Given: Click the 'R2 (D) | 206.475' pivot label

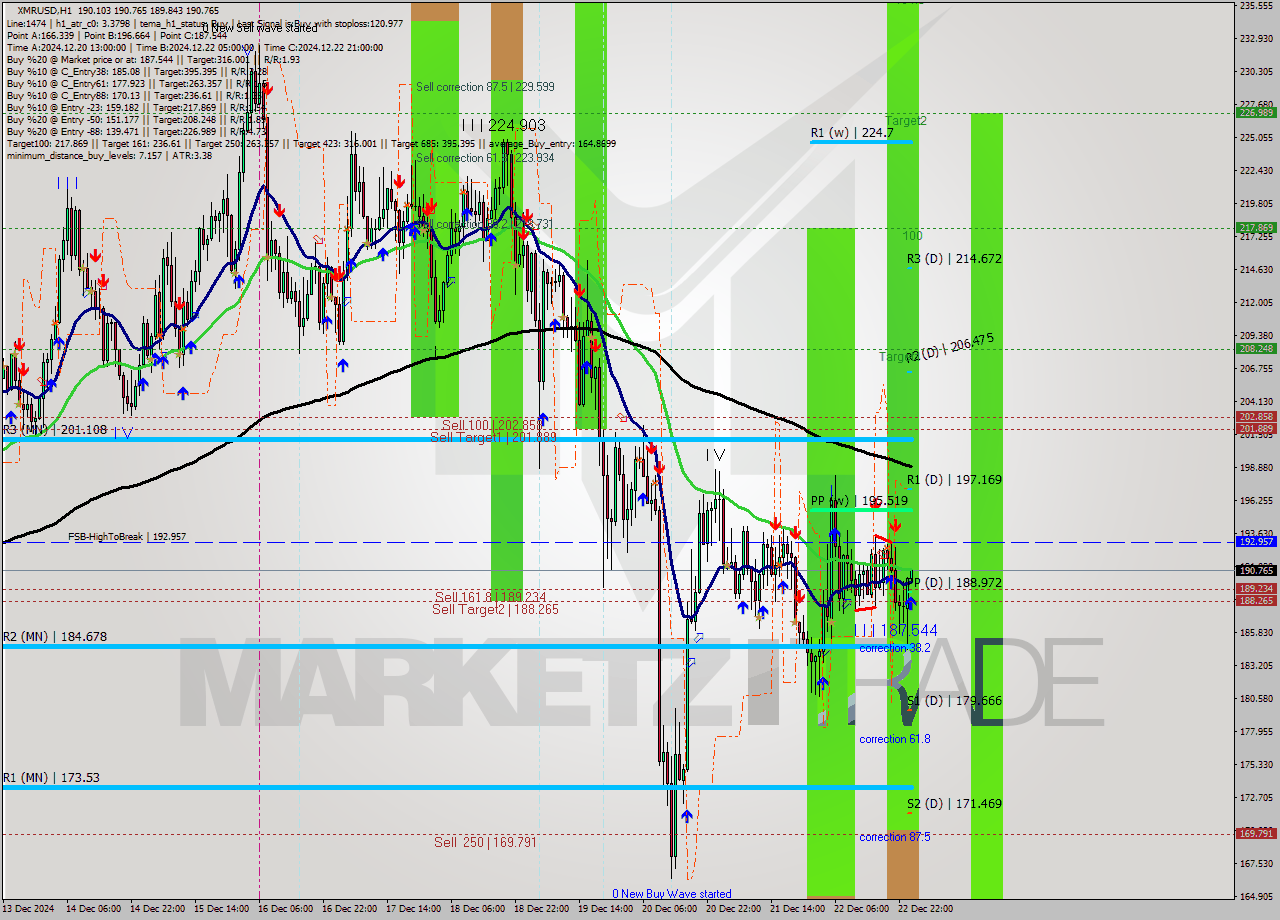Looking at the screenshot, I should [x=950, y=347].
